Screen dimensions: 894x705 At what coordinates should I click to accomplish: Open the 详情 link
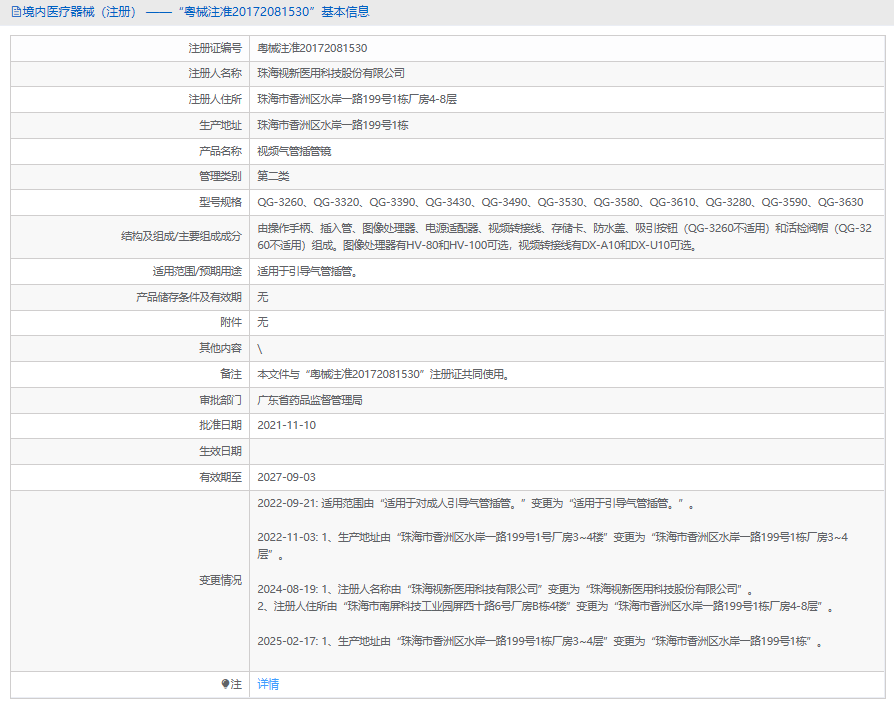tap(268, 684)
